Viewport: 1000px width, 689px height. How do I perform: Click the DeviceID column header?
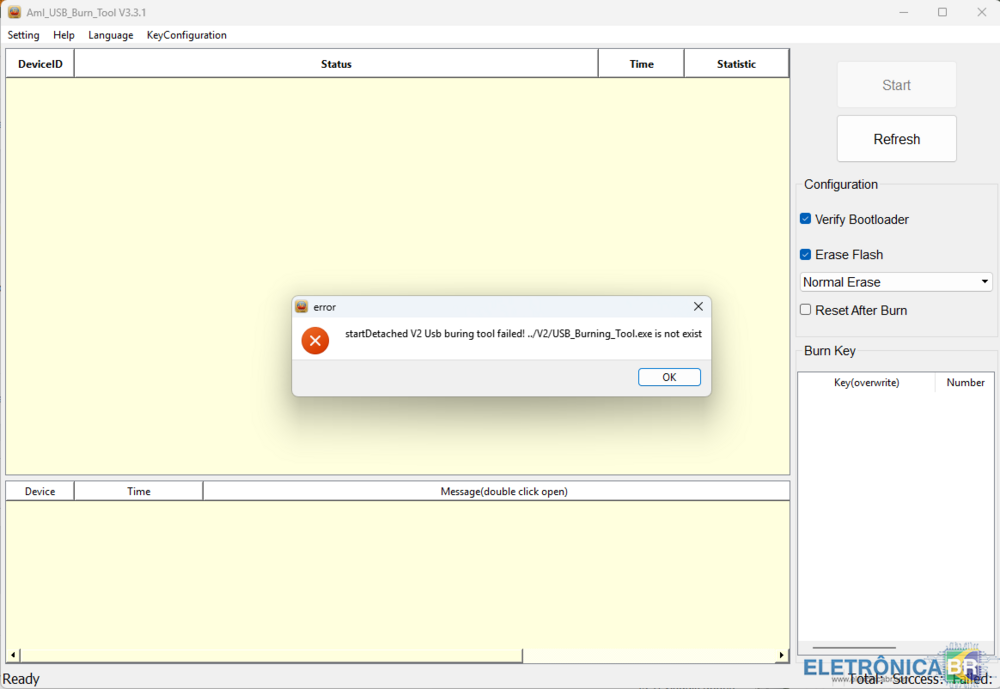(x=40, y=64)
